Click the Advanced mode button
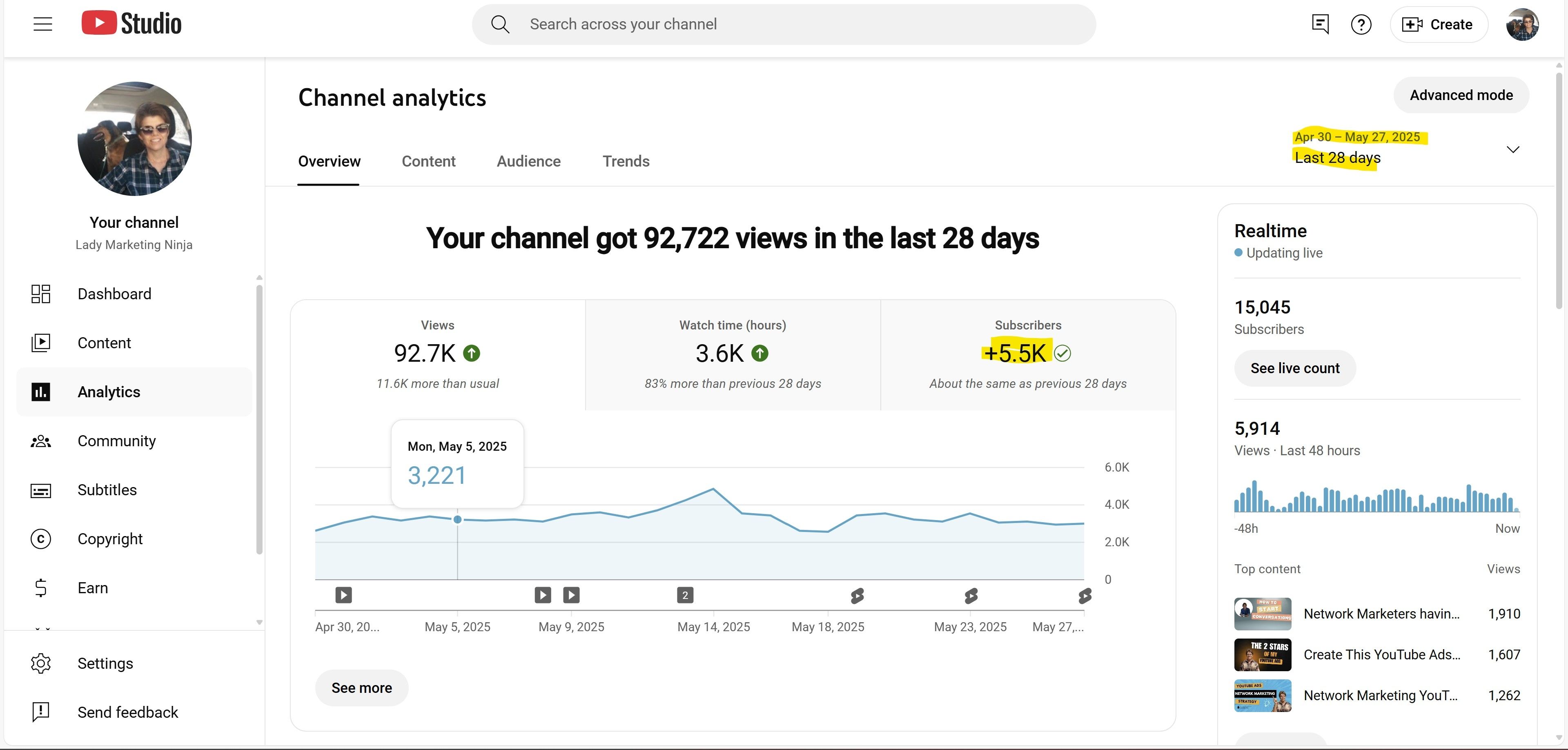The width and height of the screenshot is (1568, 750). 1461,95
